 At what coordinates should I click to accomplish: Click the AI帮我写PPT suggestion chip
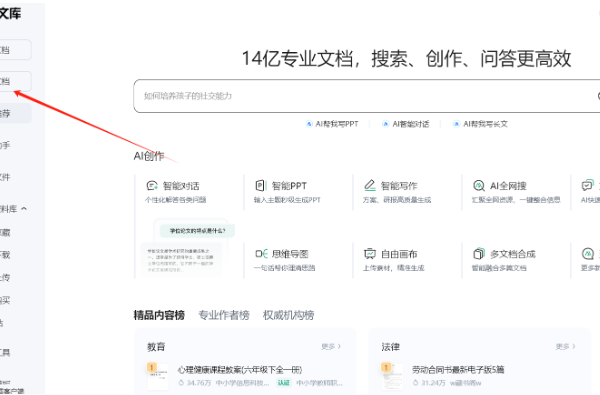coord(332,124)
